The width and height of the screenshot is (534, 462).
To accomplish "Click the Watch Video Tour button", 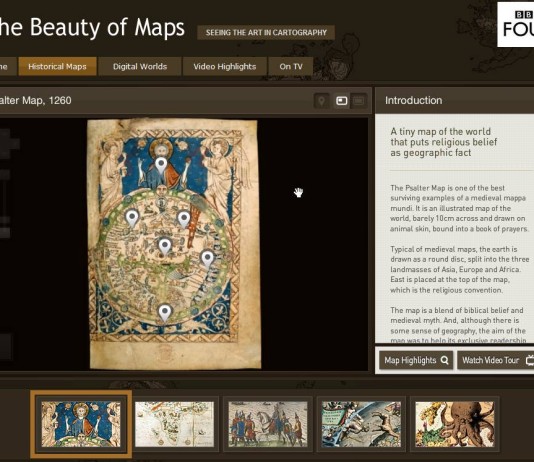I will [x=496, y=360].
